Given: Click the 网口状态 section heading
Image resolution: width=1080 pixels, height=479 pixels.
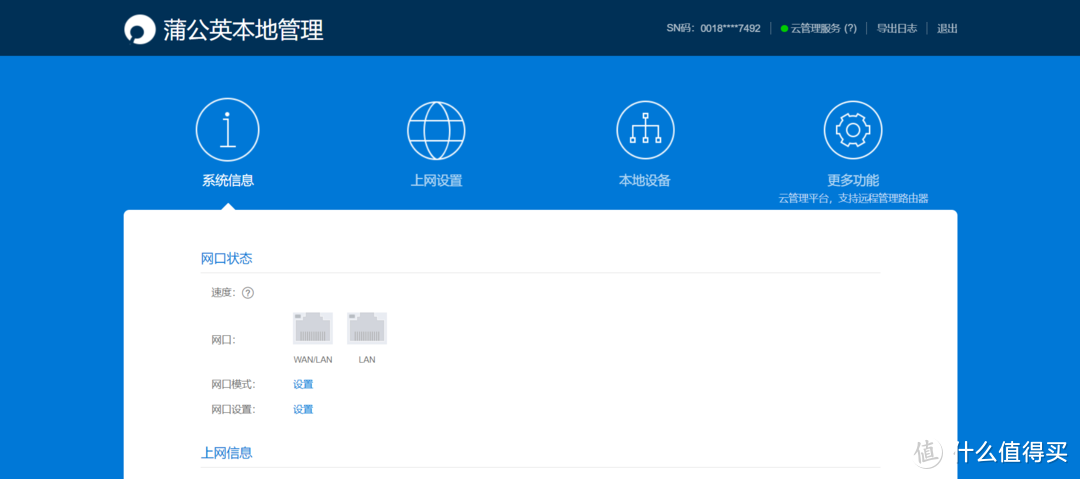Looking at the screenshot, I should 227,259.
